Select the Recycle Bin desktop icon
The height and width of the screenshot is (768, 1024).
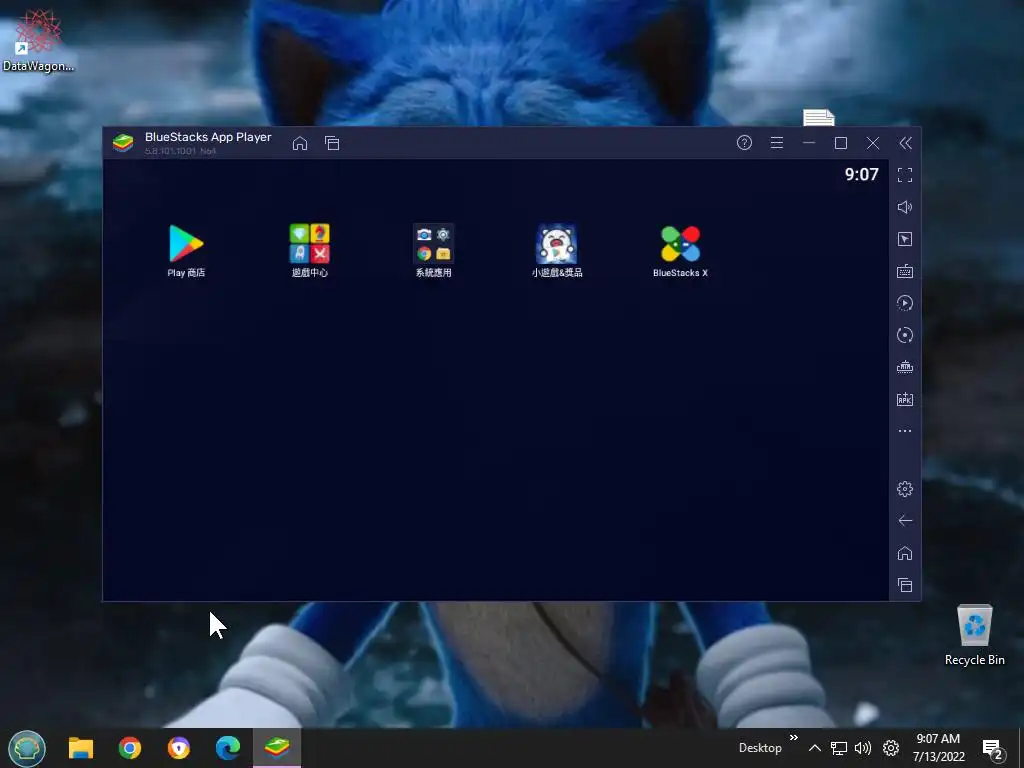click(974, 635)
